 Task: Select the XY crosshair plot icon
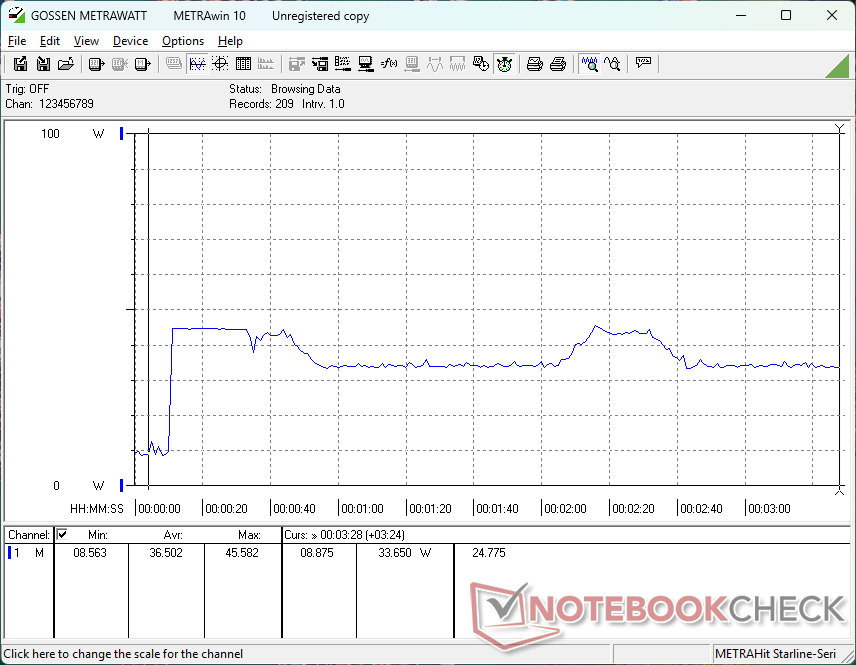click(220, 64)
